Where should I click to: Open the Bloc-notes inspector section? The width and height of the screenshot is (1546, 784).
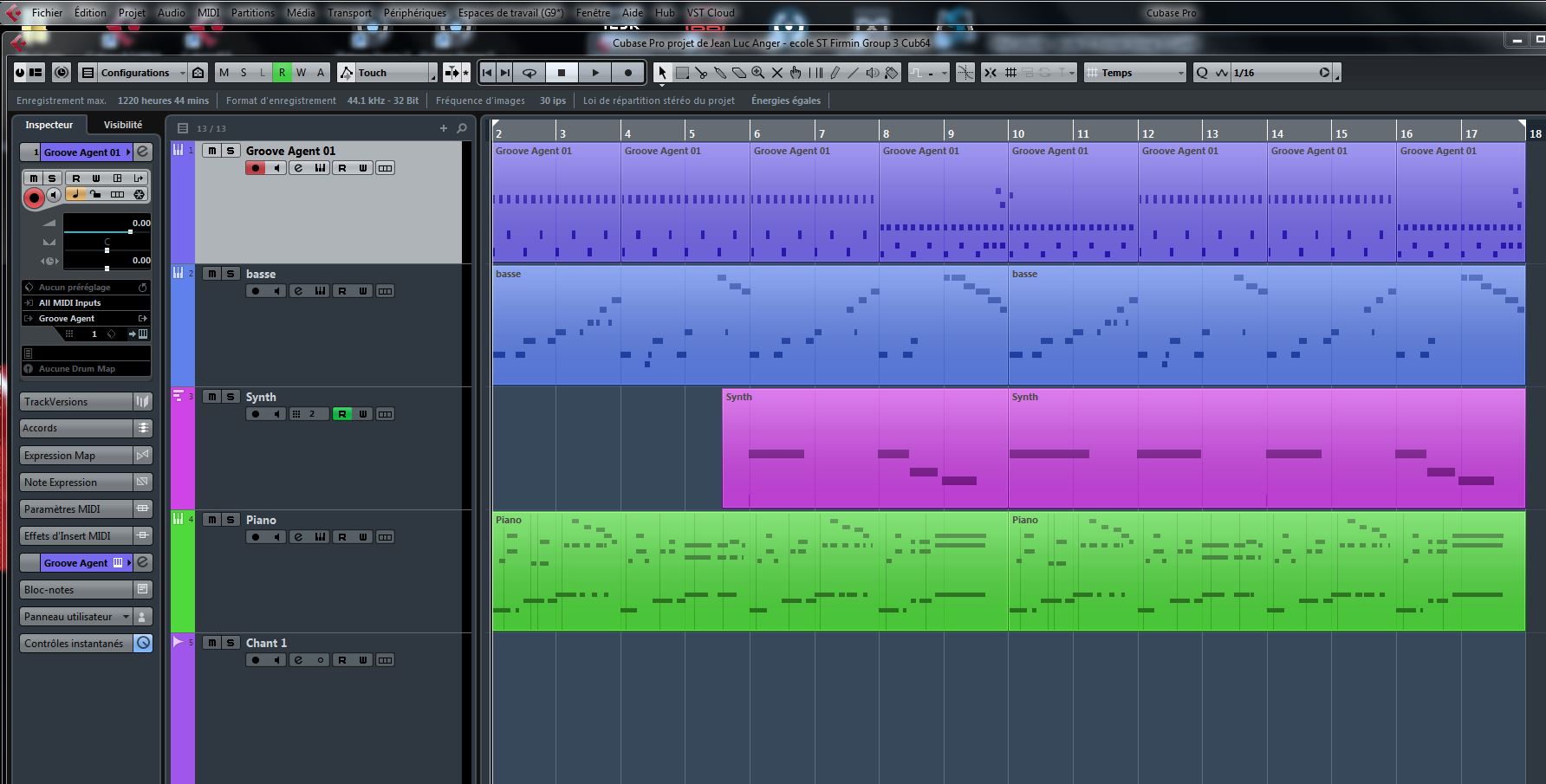(76, 590)
